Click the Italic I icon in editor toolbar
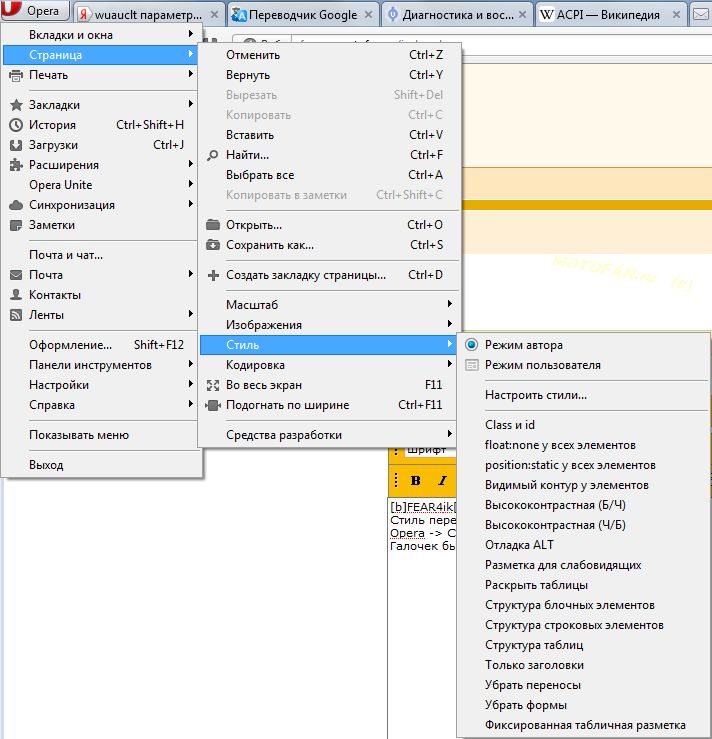The image size is (712, 739). click(x=442, y=480)
